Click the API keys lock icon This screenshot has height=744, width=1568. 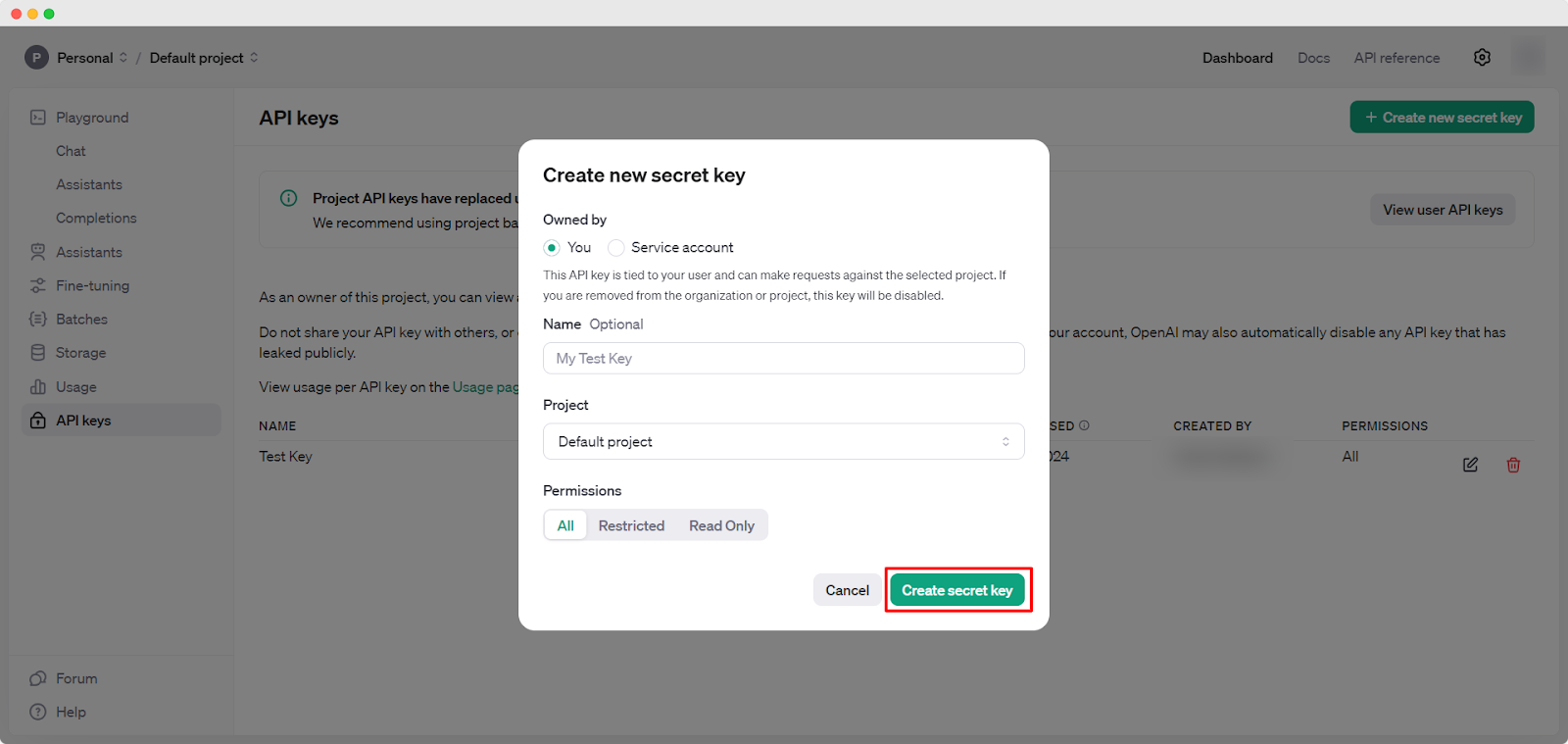[38, 421]
